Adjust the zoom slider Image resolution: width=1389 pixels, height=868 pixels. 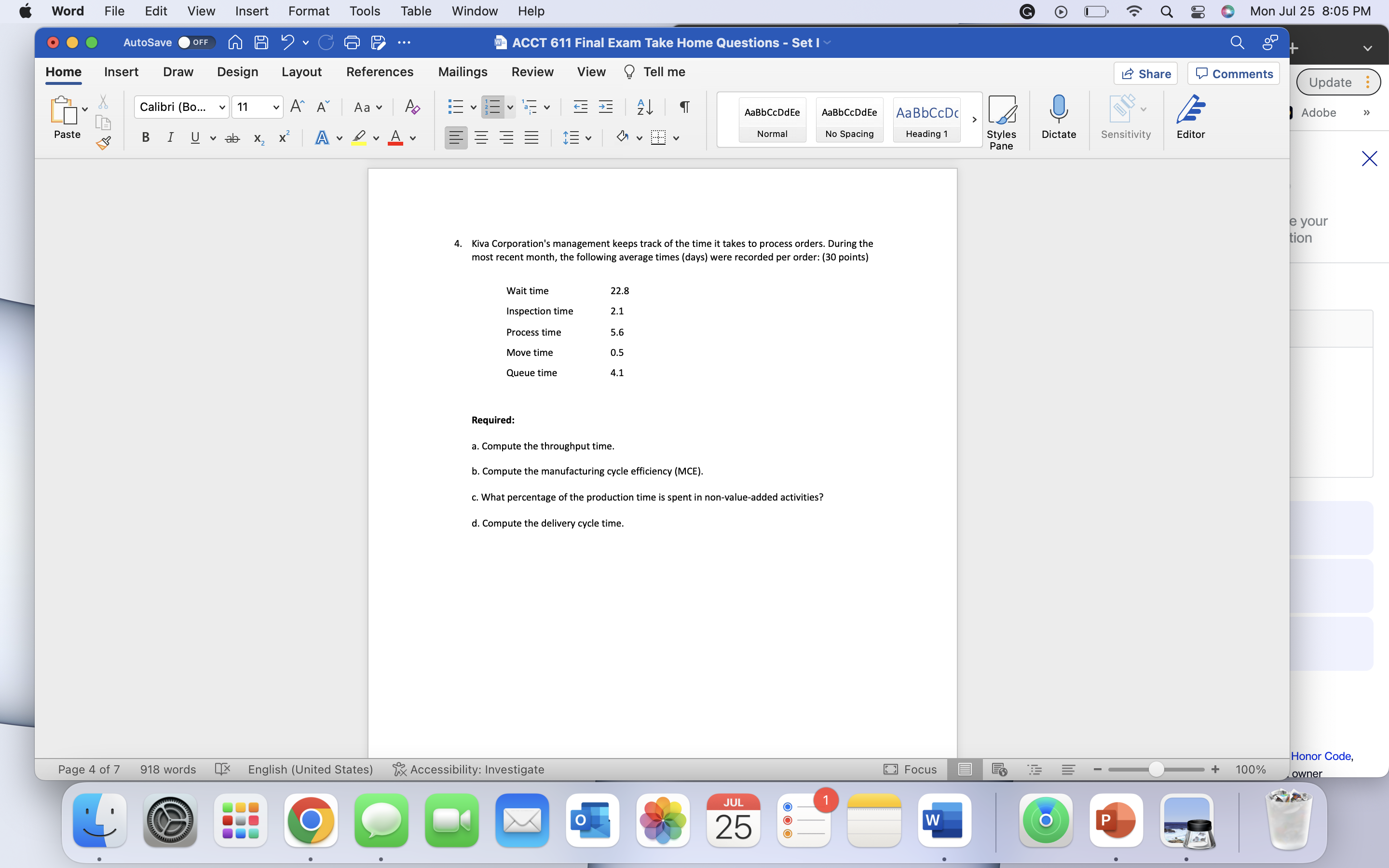click(1156, 769)
